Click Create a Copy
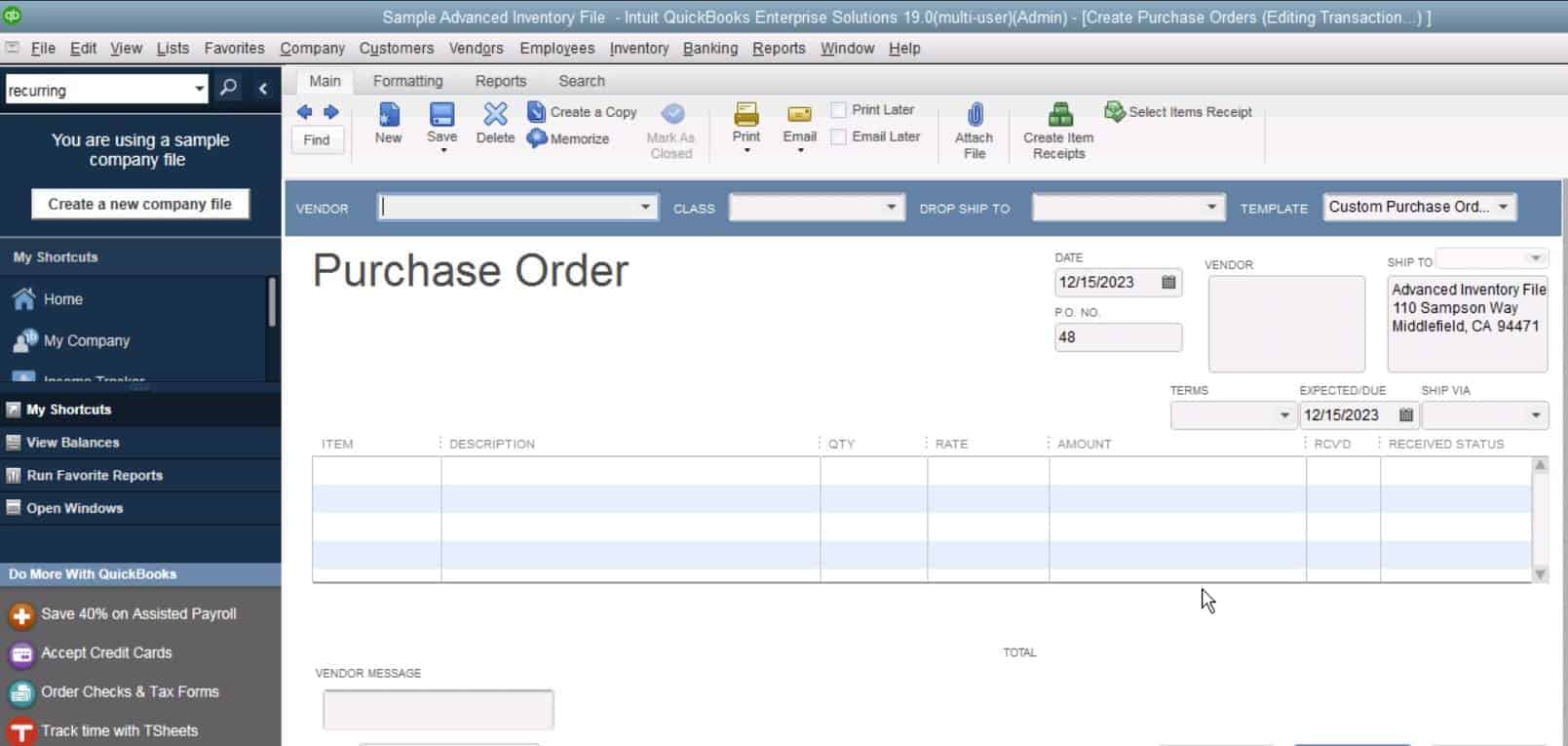Screen dimensions: 1568x746 click(582, 112)
